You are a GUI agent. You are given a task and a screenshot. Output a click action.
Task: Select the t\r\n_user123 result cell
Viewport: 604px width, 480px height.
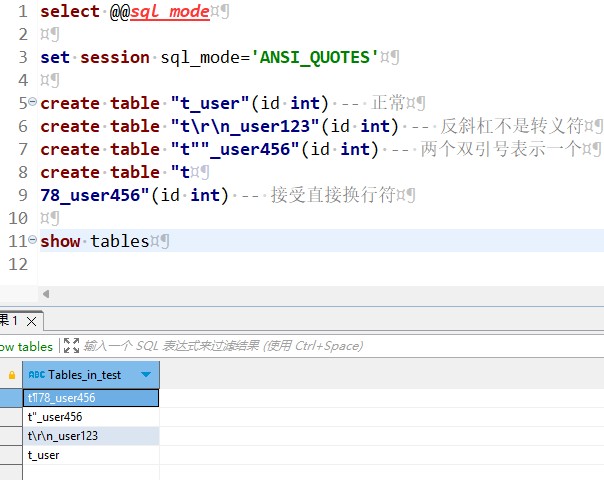[90, 436]
